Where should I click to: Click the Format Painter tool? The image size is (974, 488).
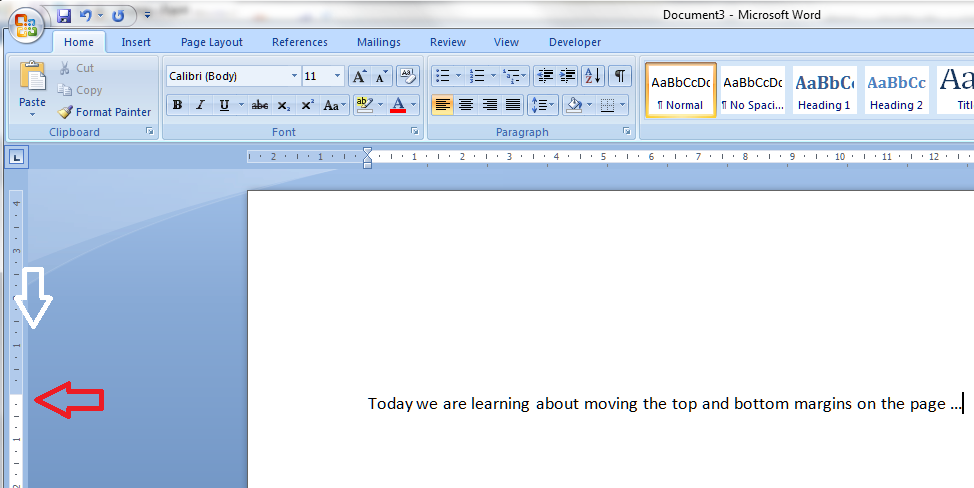(x=104, y=112)
